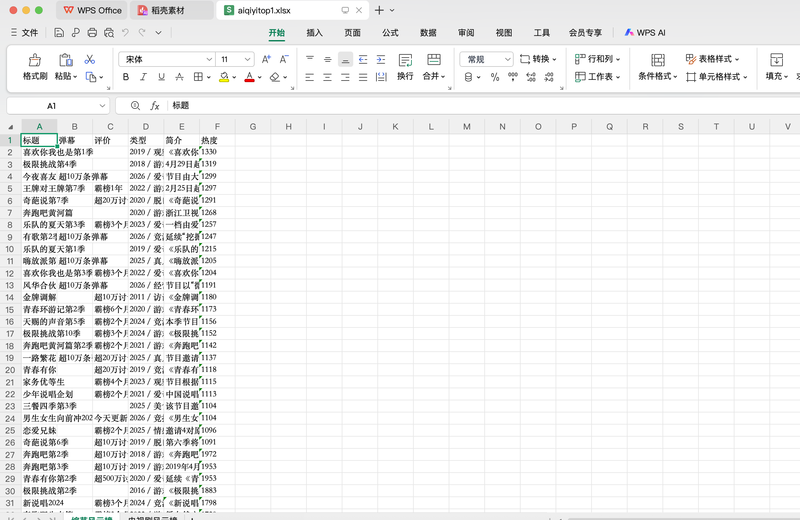This screenshot has width=800, height=520.
Task: Click the Fill (填充) icon
Action: [x=776, y=59]
